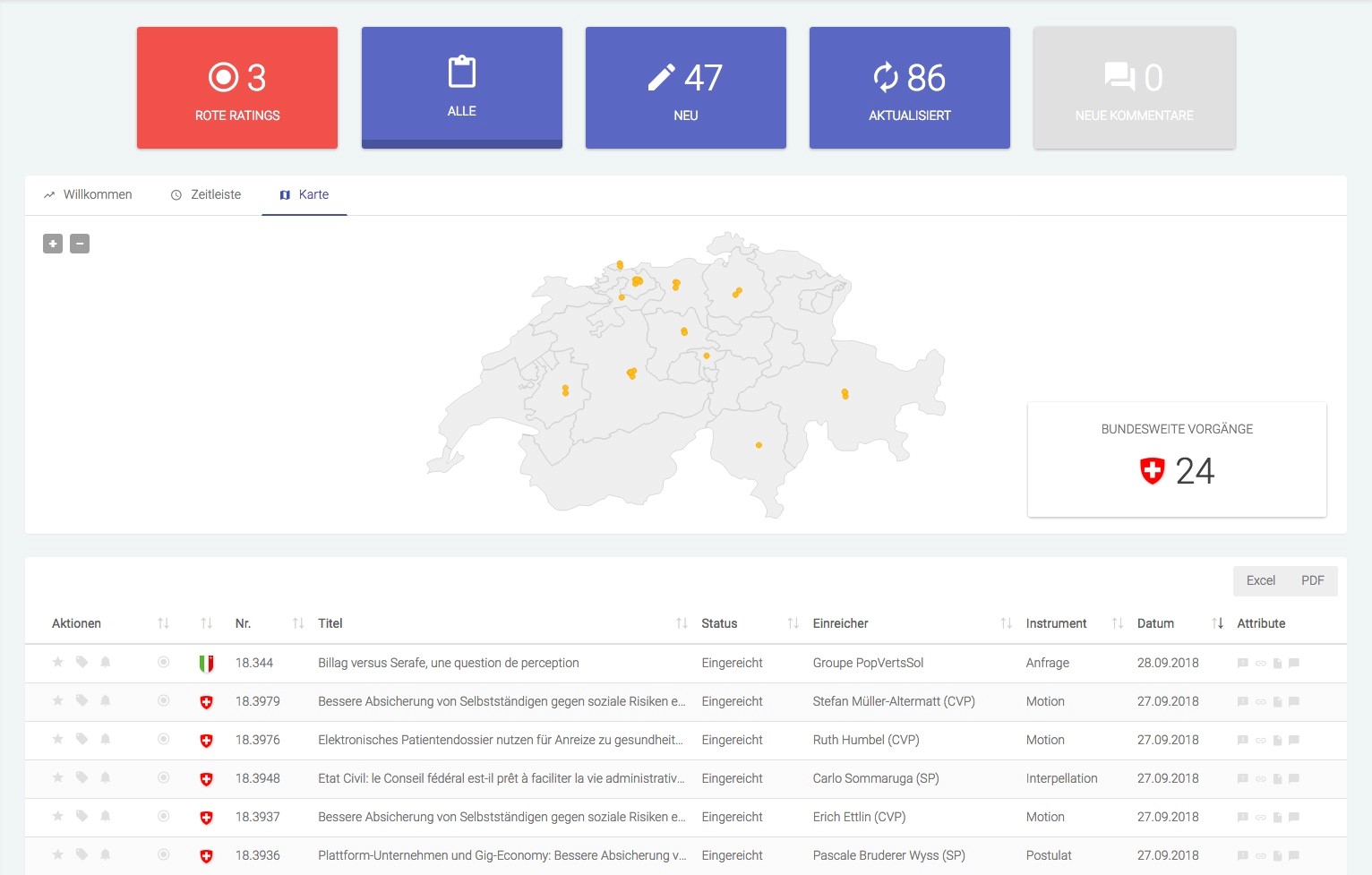The image size is (1372, 875).
Task: Click the Swiss shield in Bundesweite Vorgänge card
Action: click(x=1153, y=470)
